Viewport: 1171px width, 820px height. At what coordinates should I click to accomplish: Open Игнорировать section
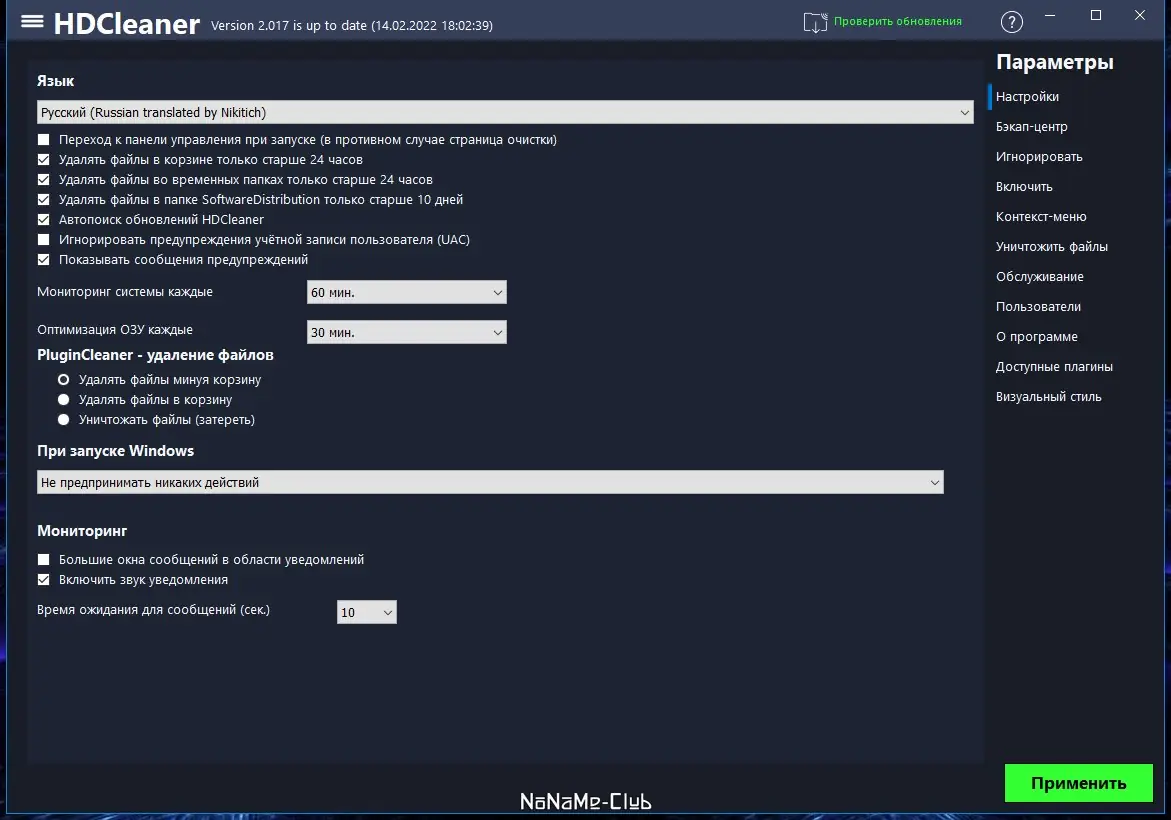coord(1039,156)
